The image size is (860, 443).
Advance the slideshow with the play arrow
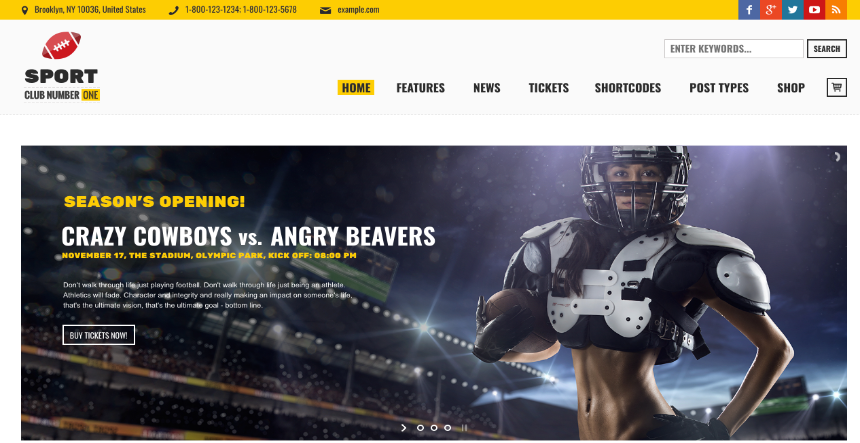pyautogui.click(x=404, y=428)
